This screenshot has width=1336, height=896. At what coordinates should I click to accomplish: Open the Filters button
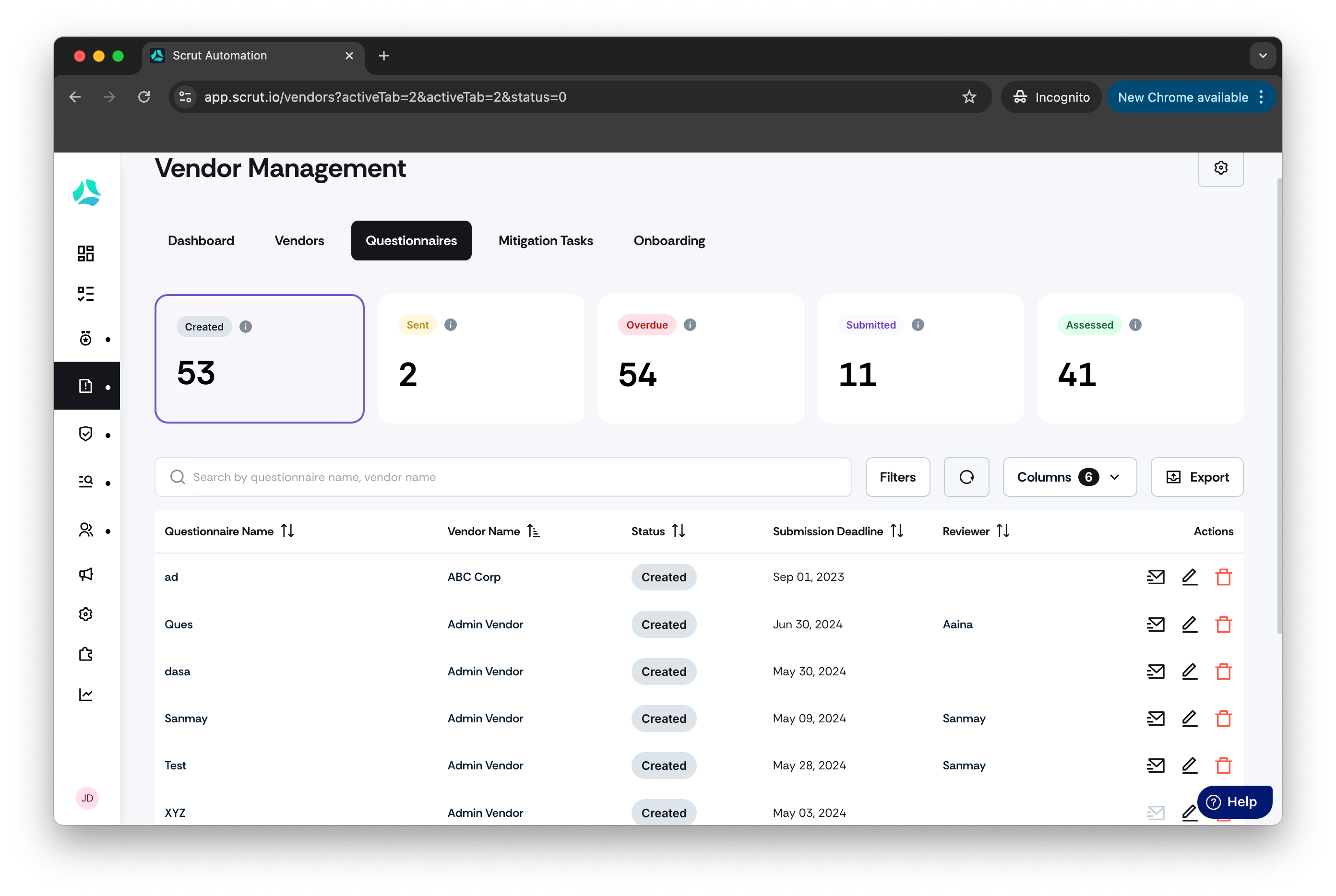click(x=897, y=477)
